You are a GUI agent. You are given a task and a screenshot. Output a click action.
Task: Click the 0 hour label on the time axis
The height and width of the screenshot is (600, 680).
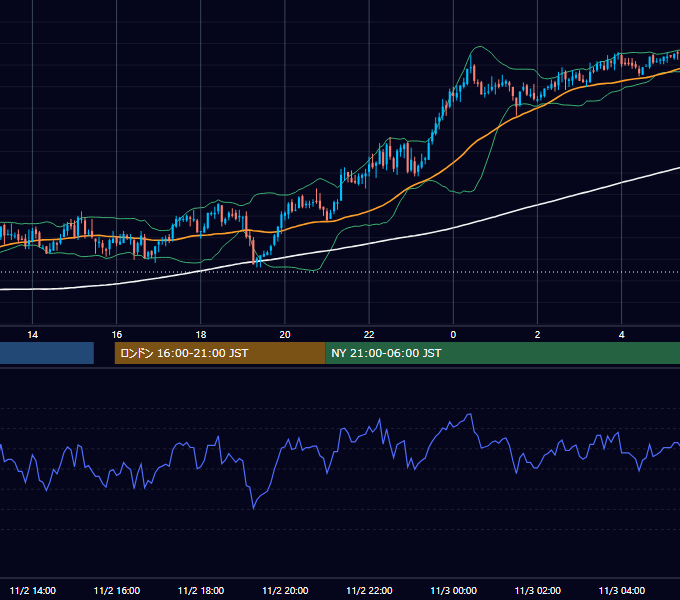click(x=453, y=335)
